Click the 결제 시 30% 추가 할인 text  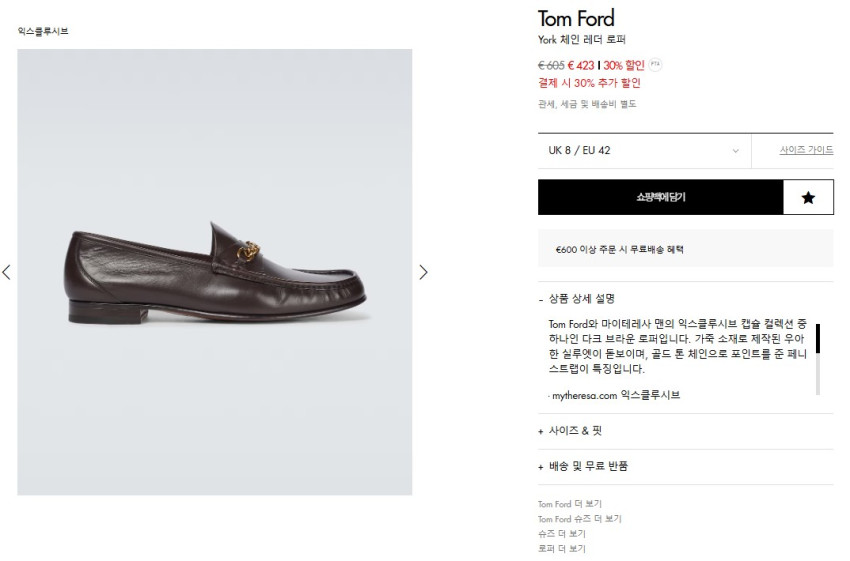589,83
